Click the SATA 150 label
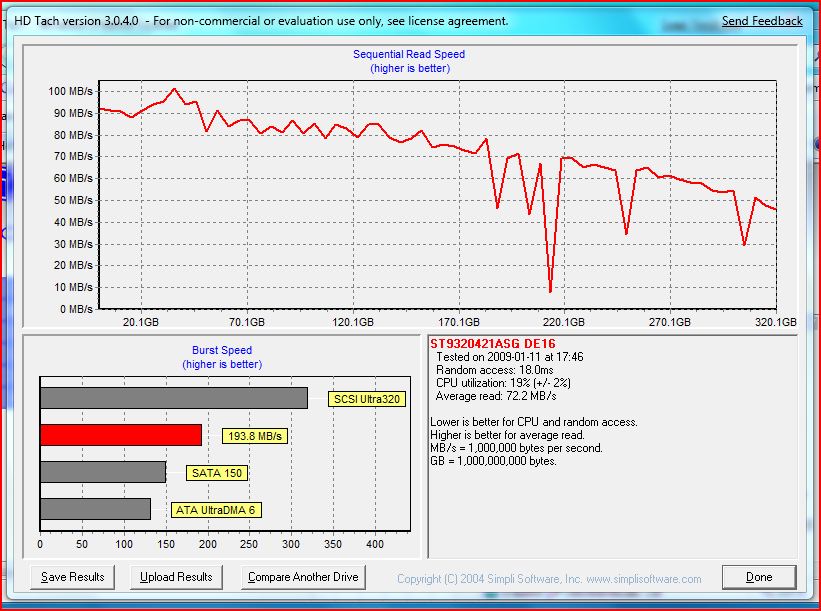821x611 pixels. coord(217,473)
